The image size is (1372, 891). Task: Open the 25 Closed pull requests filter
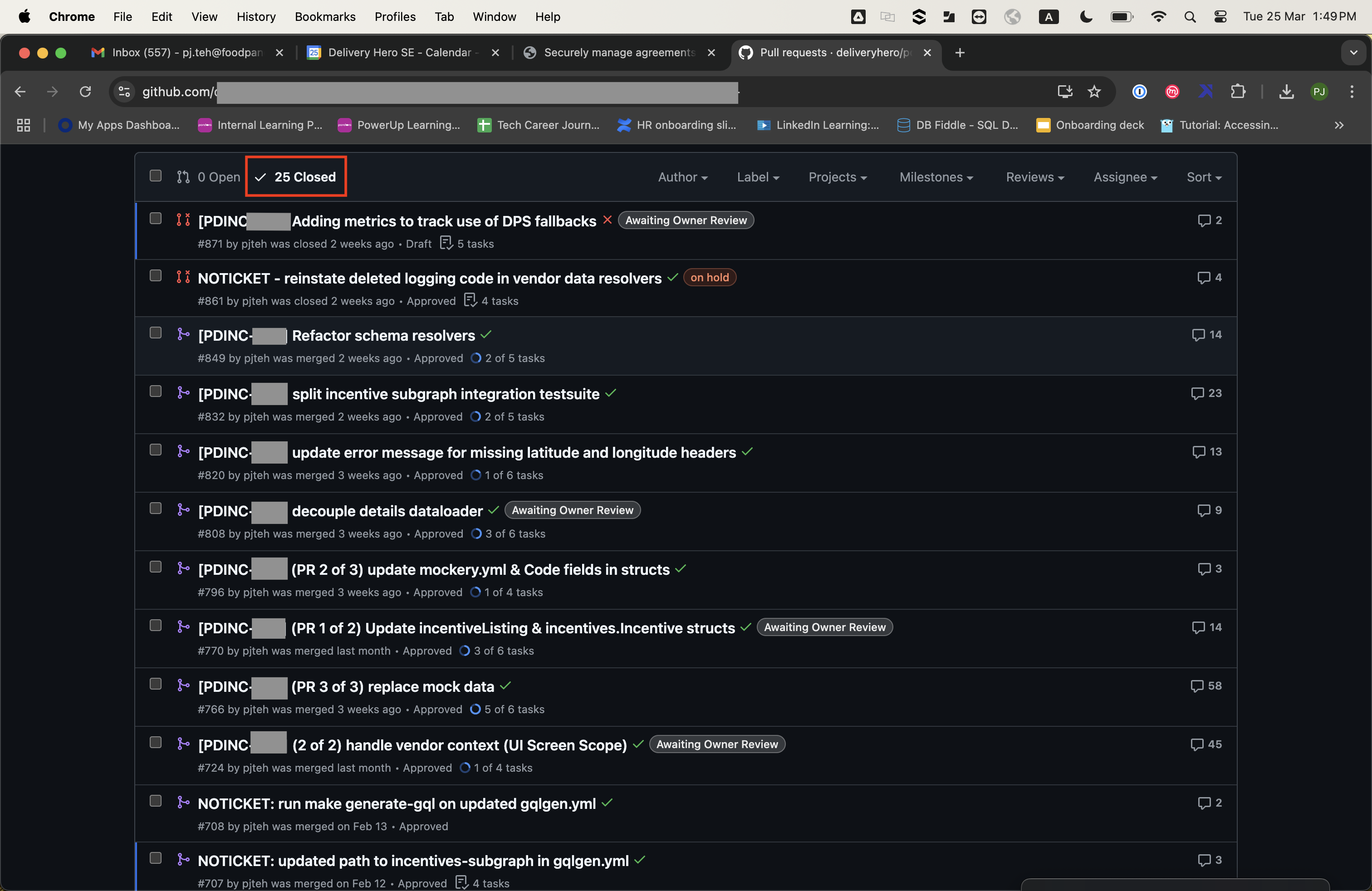(x=296, y=176)
